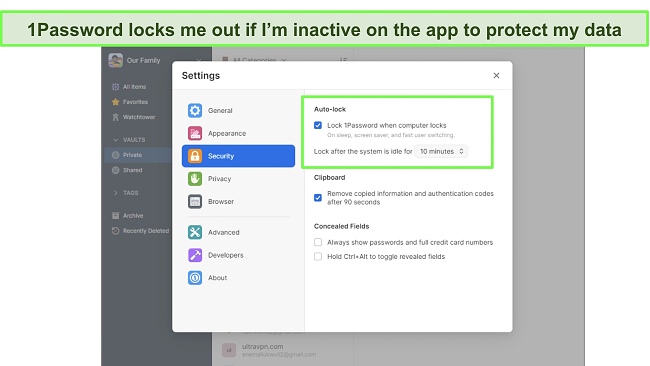Click the Settings dialog title
The height and width of the screenshot is (366, 650).
point(201,75)
